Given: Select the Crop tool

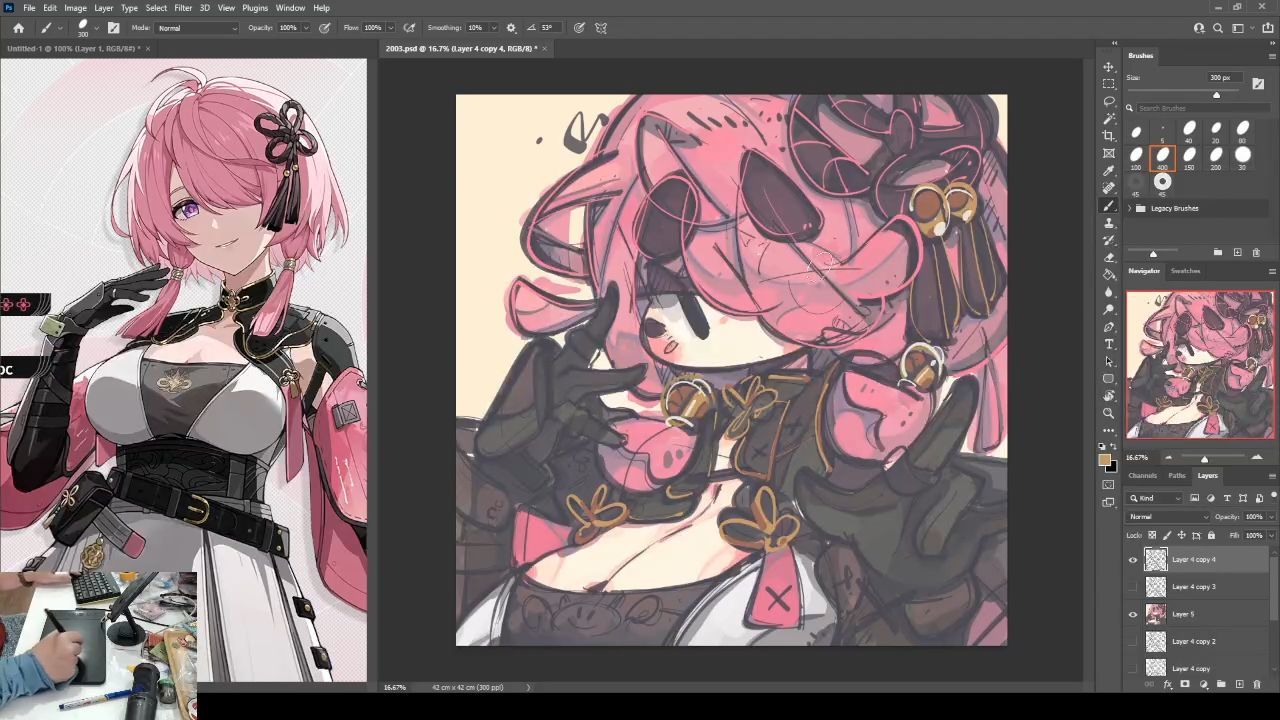Looking at the screenshot, I should [x=1109, y=136].
